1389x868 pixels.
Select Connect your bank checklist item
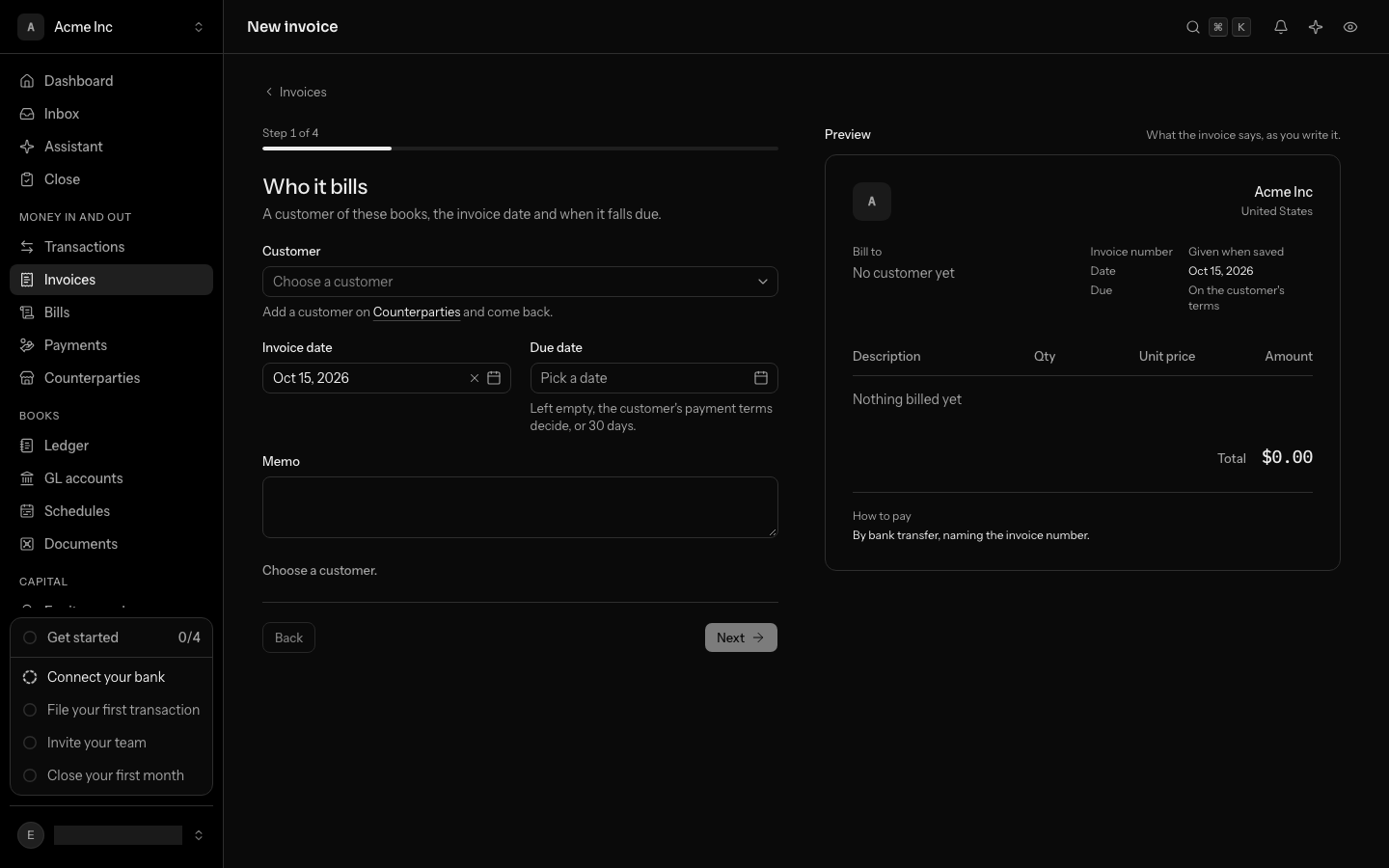pyautogui.click(x=111, y=677)
